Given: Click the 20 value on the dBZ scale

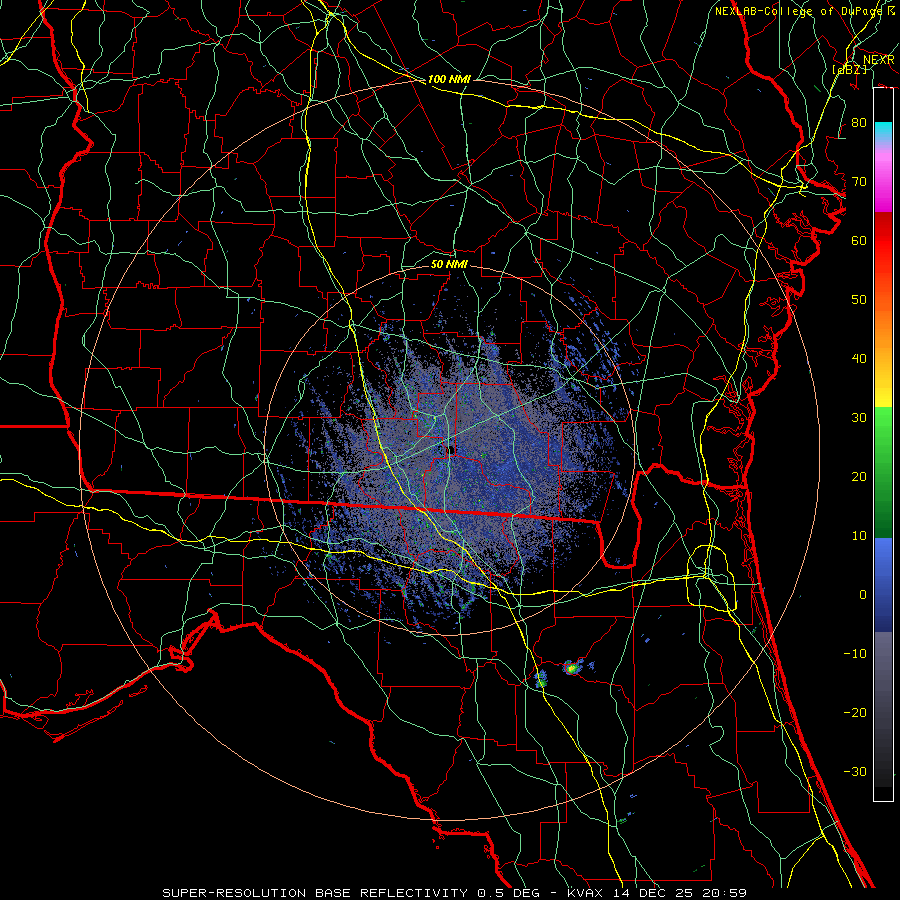Looking at the screenshot, I should pos(859,476).
